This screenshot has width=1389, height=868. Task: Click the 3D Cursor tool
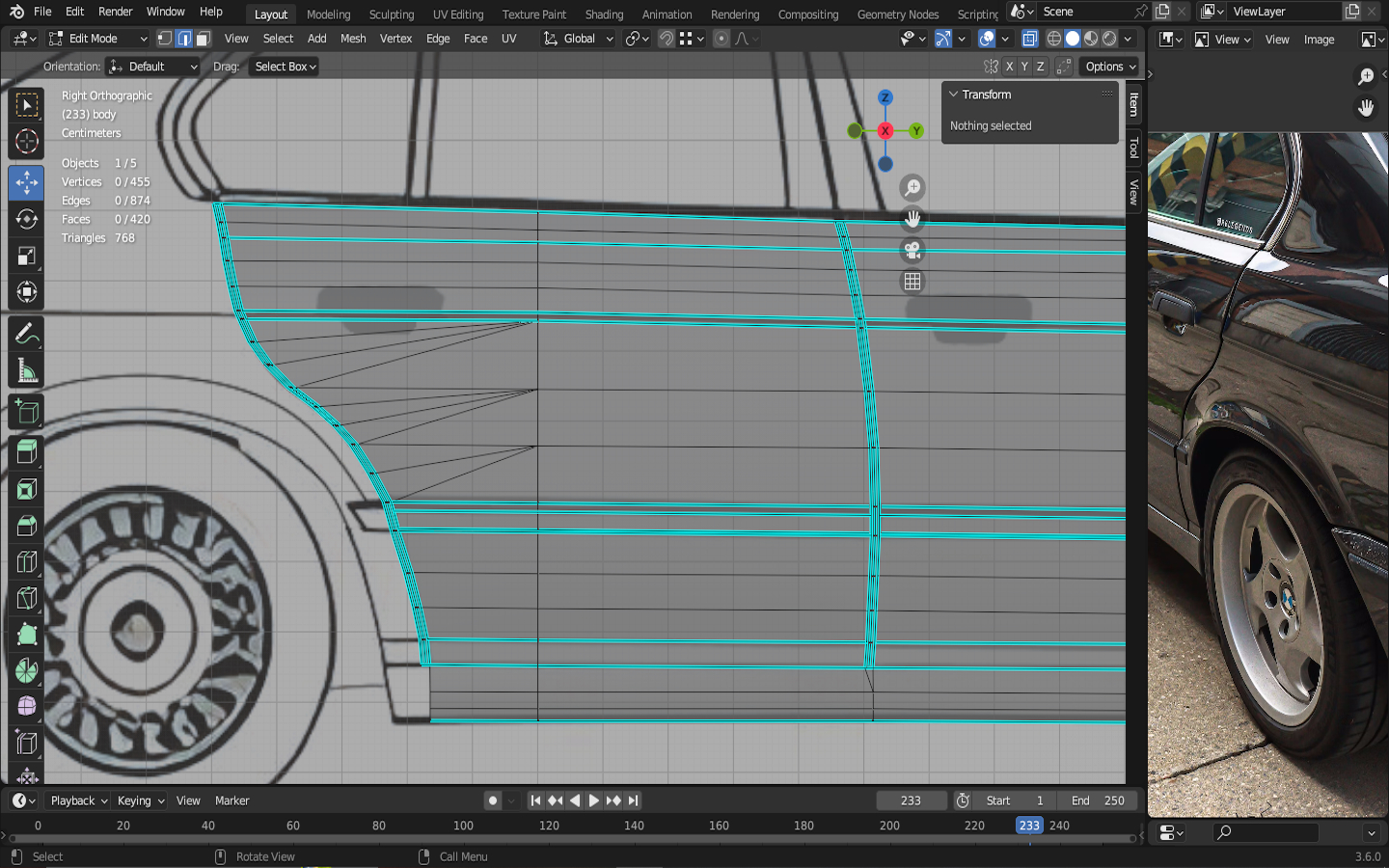point(27,142)
